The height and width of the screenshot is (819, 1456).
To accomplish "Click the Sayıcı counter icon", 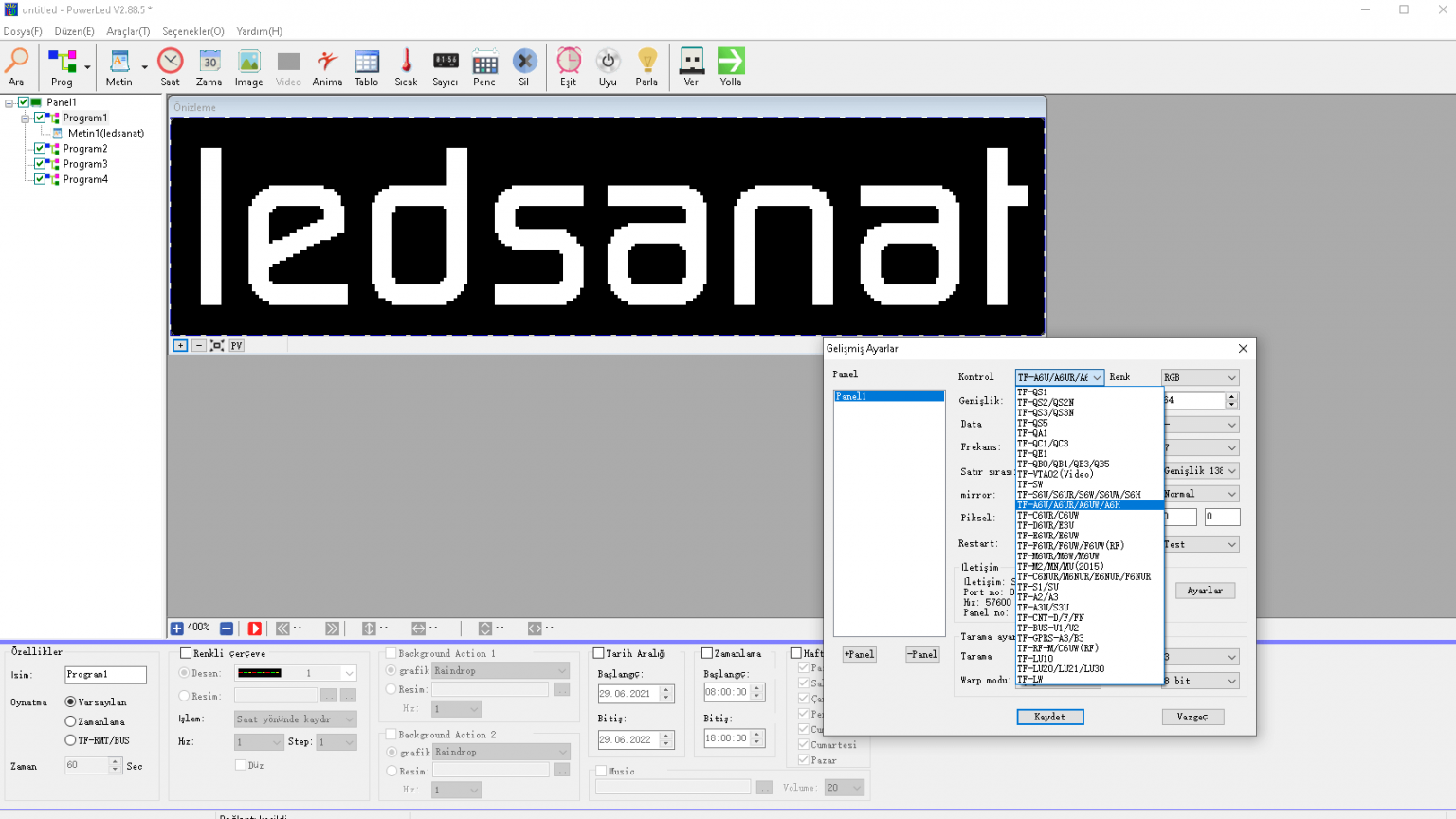I will coord(446,66).
